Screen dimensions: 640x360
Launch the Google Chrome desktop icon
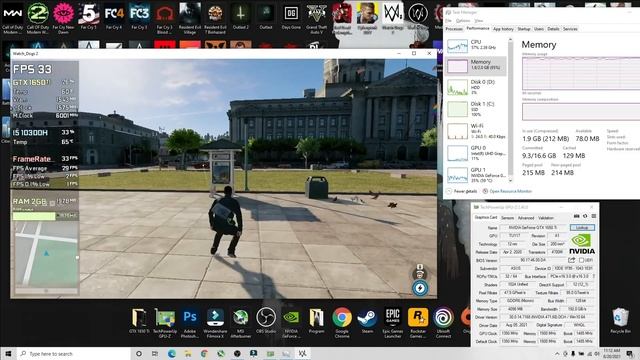[x=342, y=322]
